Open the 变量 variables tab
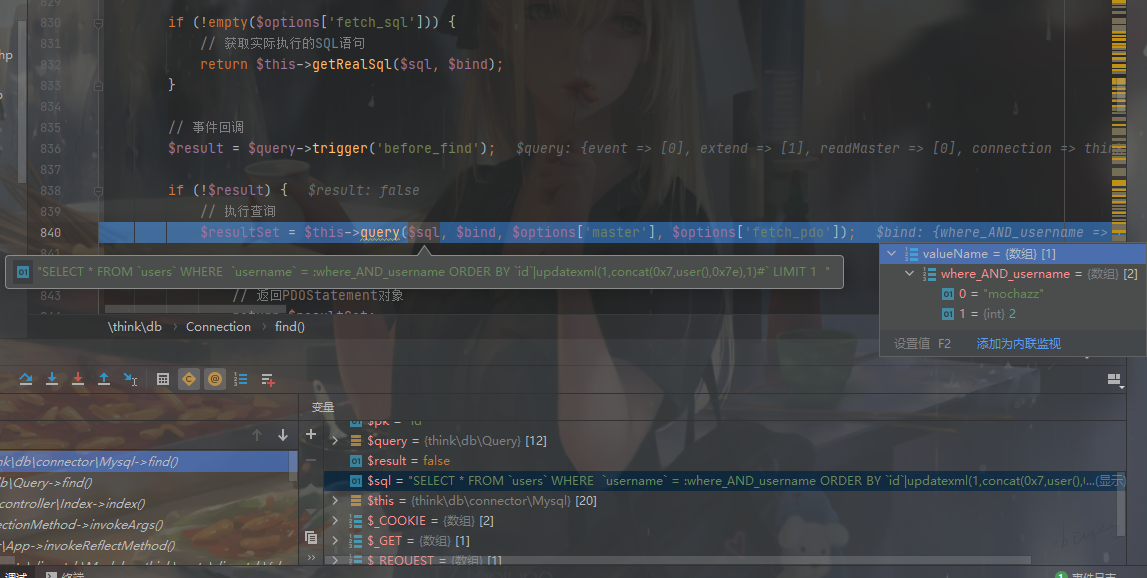 [x=323, y=408]
